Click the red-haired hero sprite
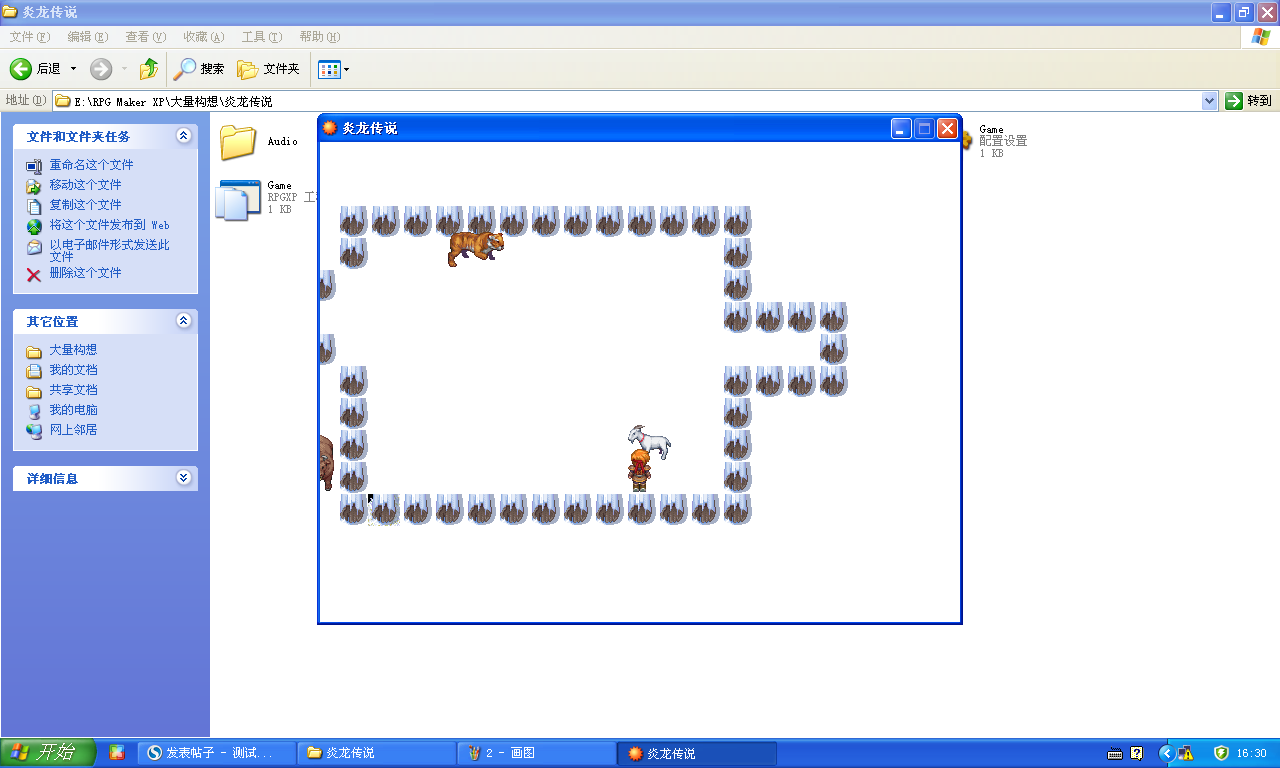 tap(639, 471)
